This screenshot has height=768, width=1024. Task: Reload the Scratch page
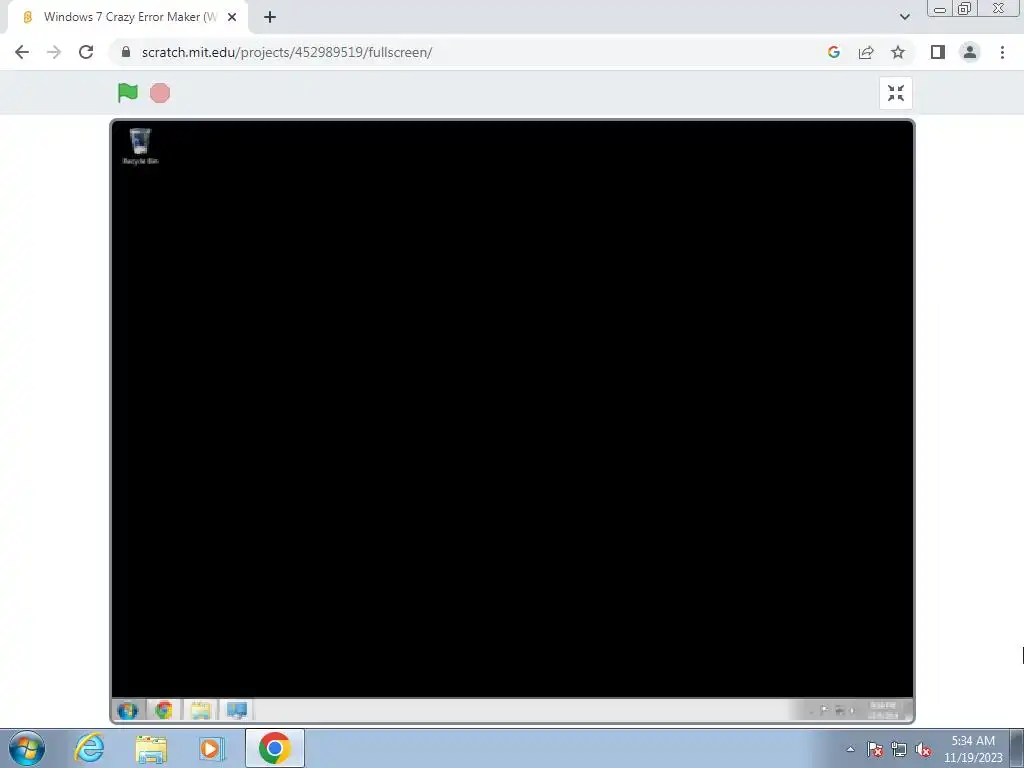(x=86, y=52)
